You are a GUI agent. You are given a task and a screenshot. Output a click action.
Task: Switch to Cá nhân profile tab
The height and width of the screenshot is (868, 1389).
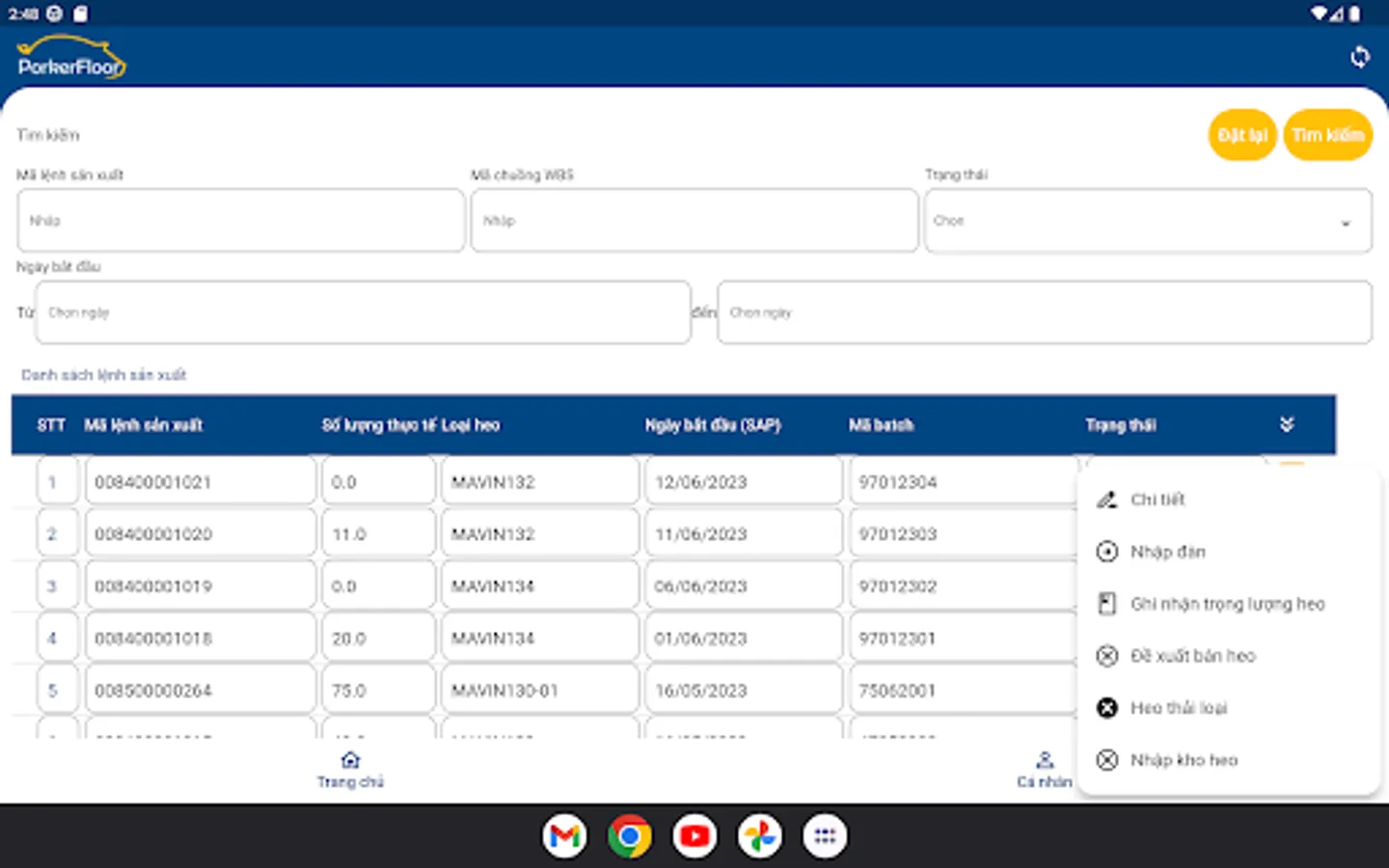click(1044, 770)
